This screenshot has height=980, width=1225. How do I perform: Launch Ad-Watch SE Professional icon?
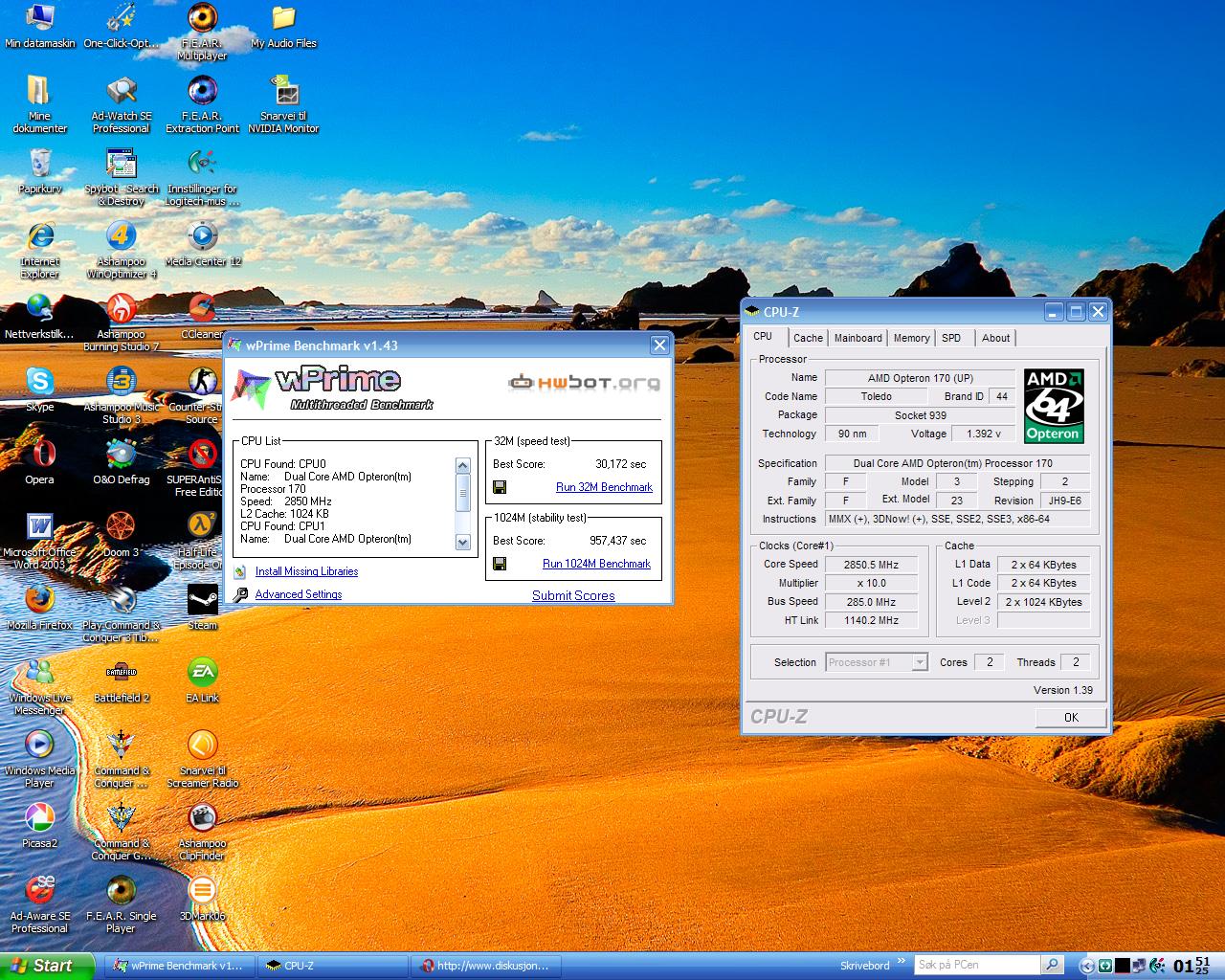coord(121,91)
